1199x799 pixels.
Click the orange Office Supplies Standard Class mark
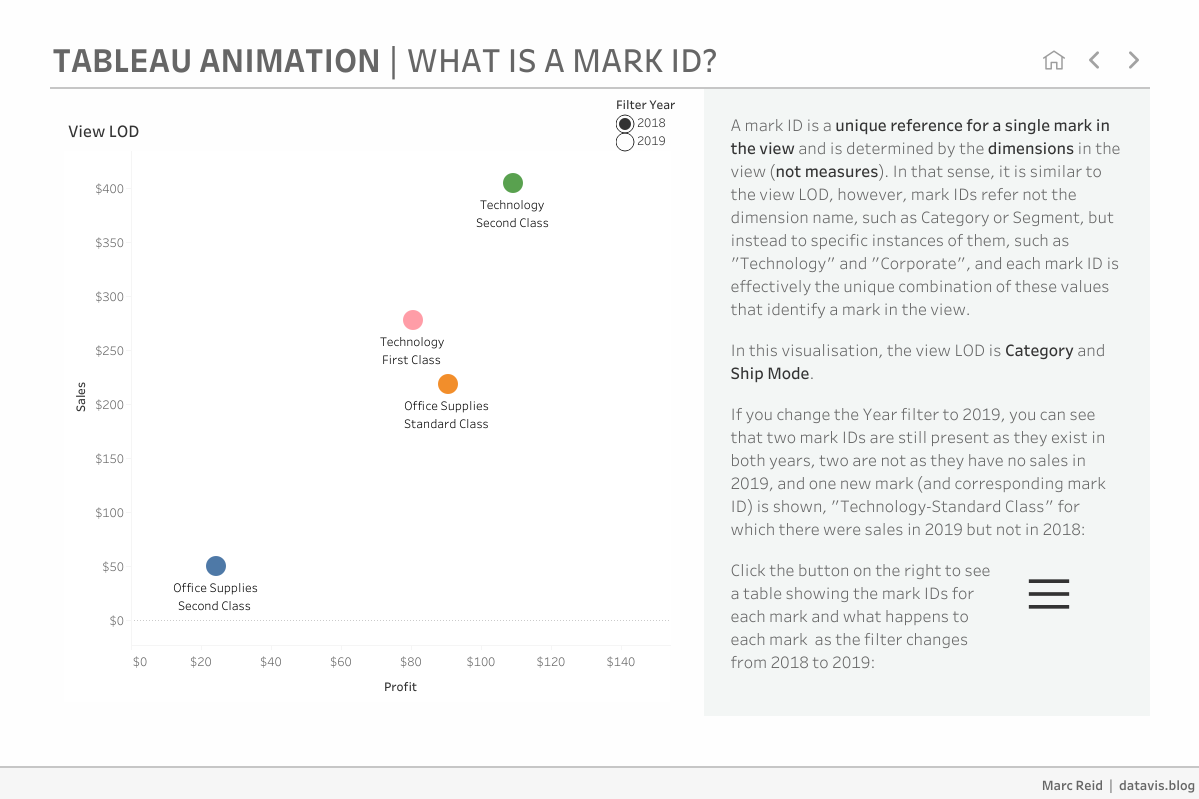tap(448, 384)
